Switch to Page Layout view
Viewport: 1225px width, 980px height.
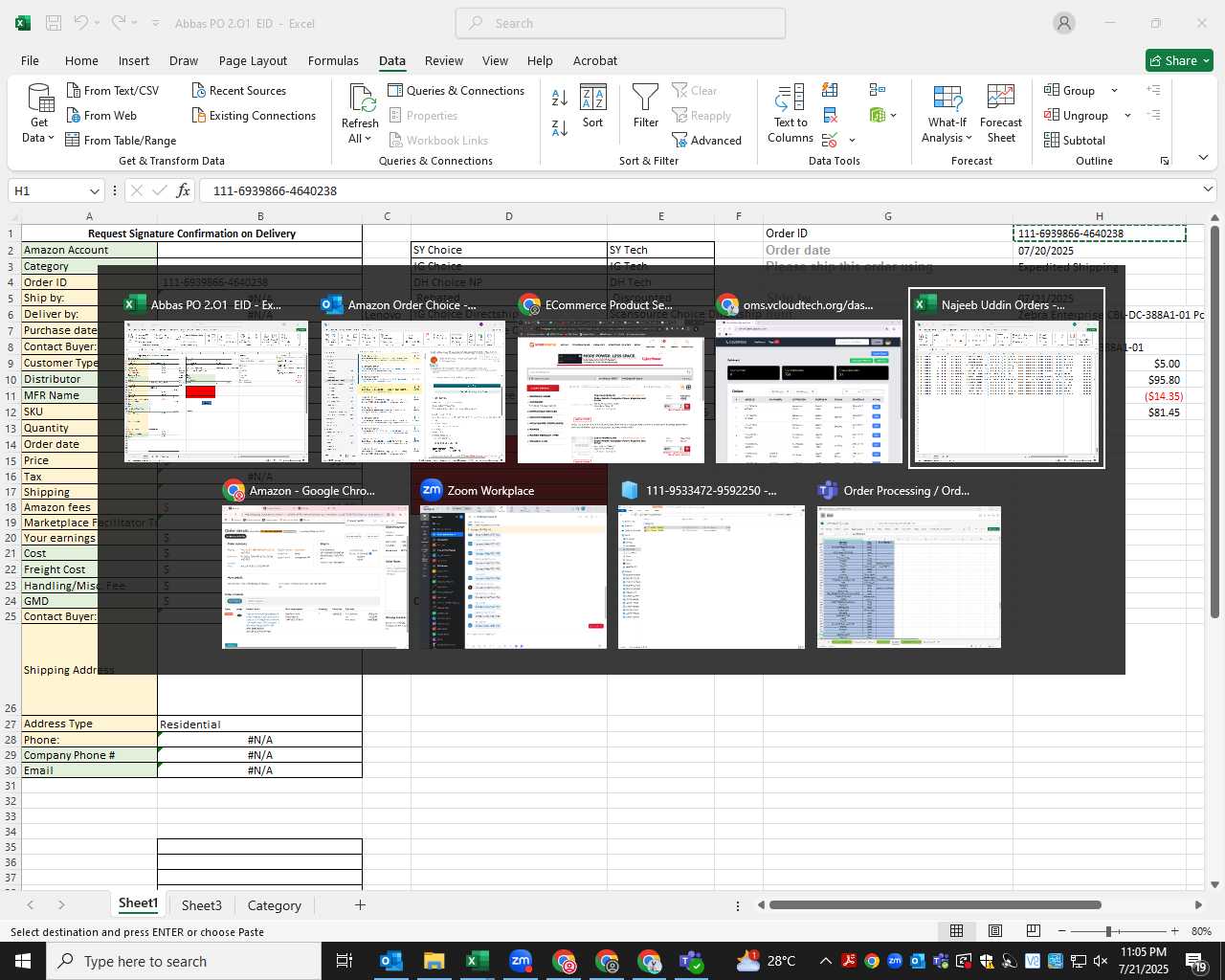pos(994,931)
